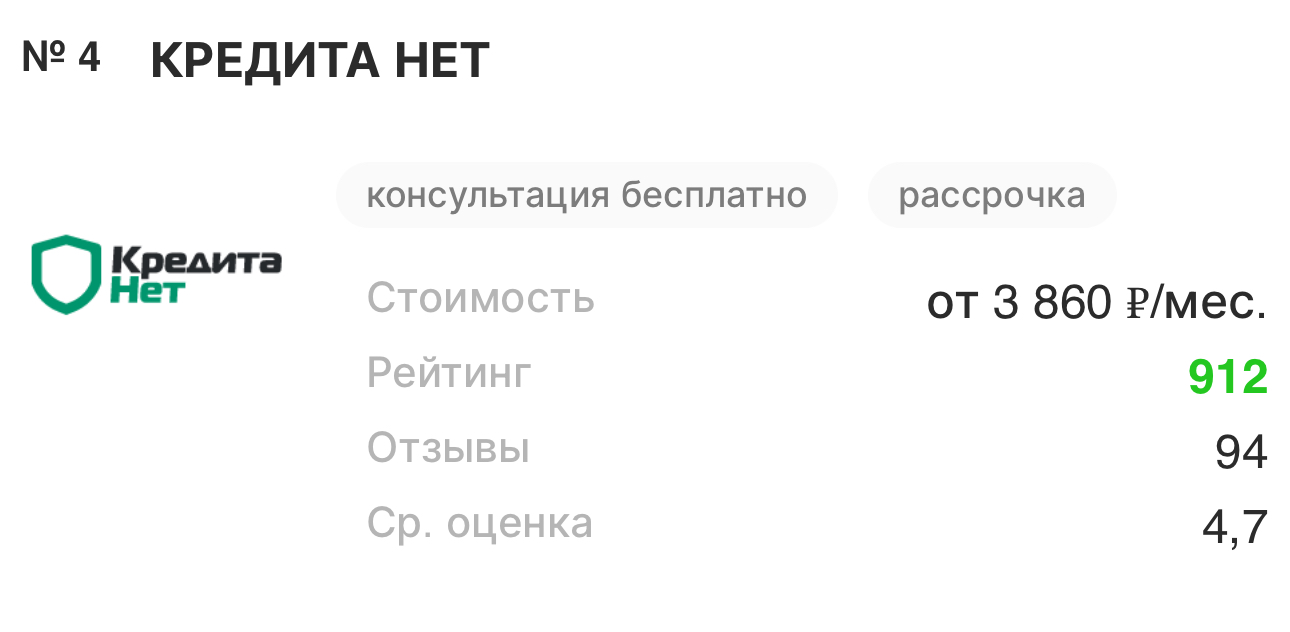This screenshot has width=1290, height=632.
Task: Click the "Рейтинг" label
Action: point(449,373)
